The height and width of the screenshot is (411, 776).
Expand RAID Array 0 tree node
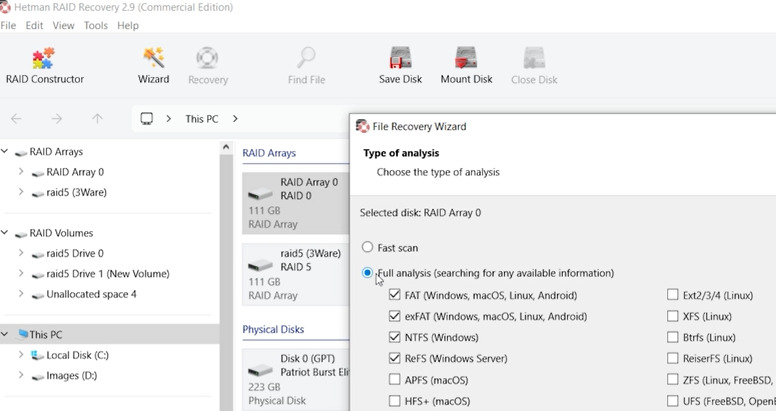[x=21, y=172]
